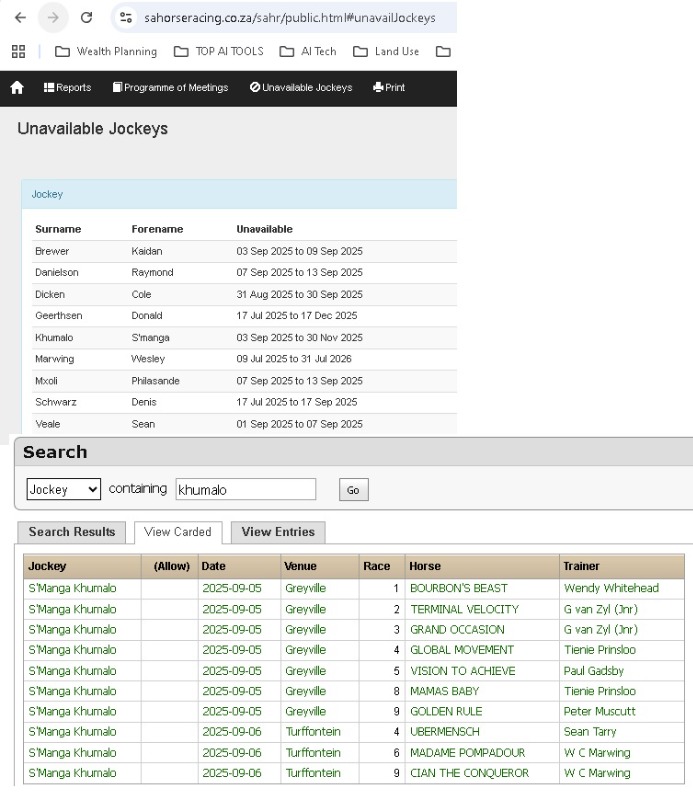Click the browser forward arrow
693x800 pixels.
53,18
